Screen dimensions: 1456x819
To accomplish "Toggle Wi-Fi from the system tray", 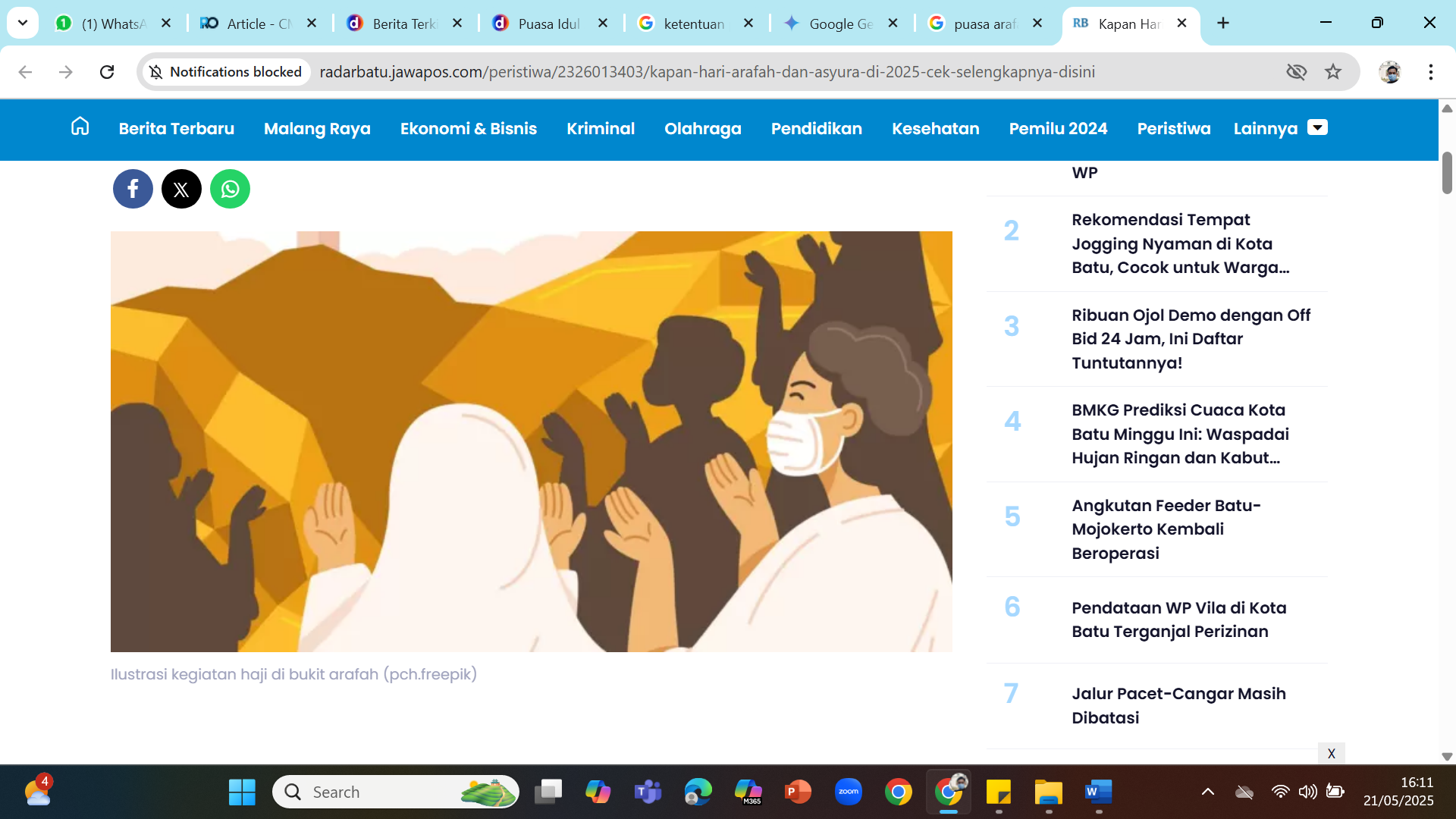I will (1282, 791).
